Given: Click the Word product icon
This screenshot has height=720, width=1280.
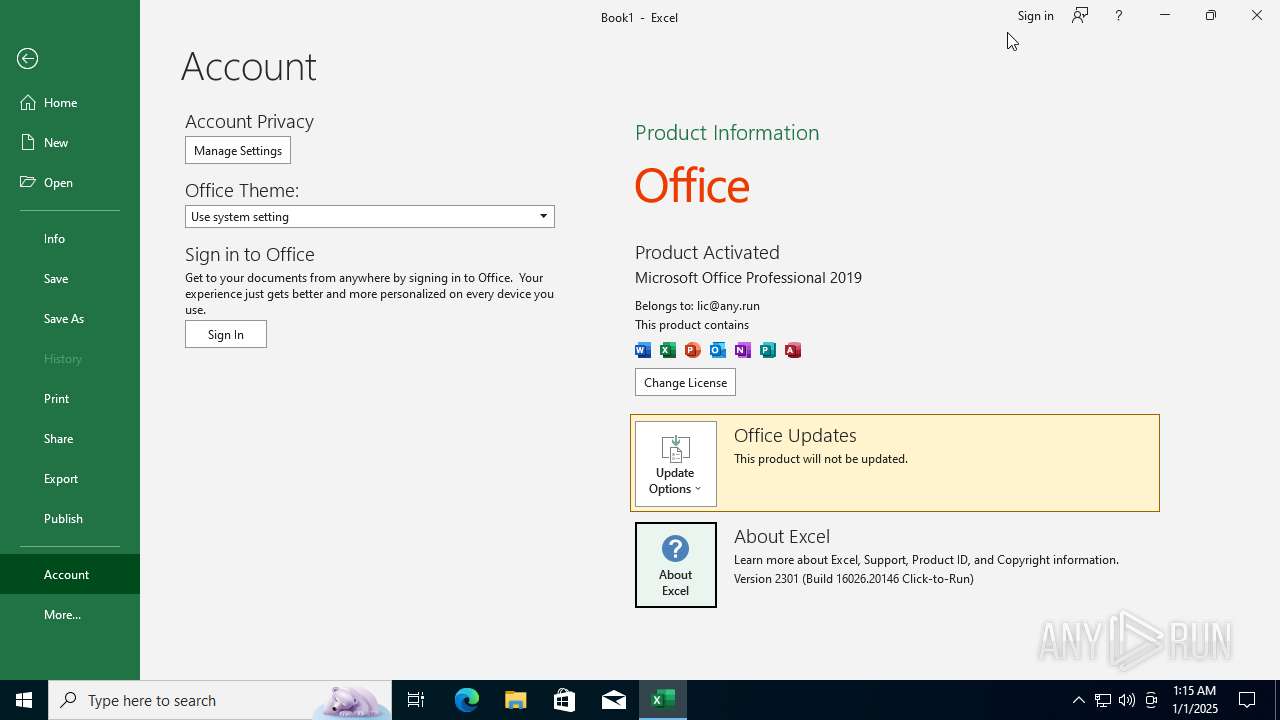Looking at the screenshot, I should coord(643,350).
